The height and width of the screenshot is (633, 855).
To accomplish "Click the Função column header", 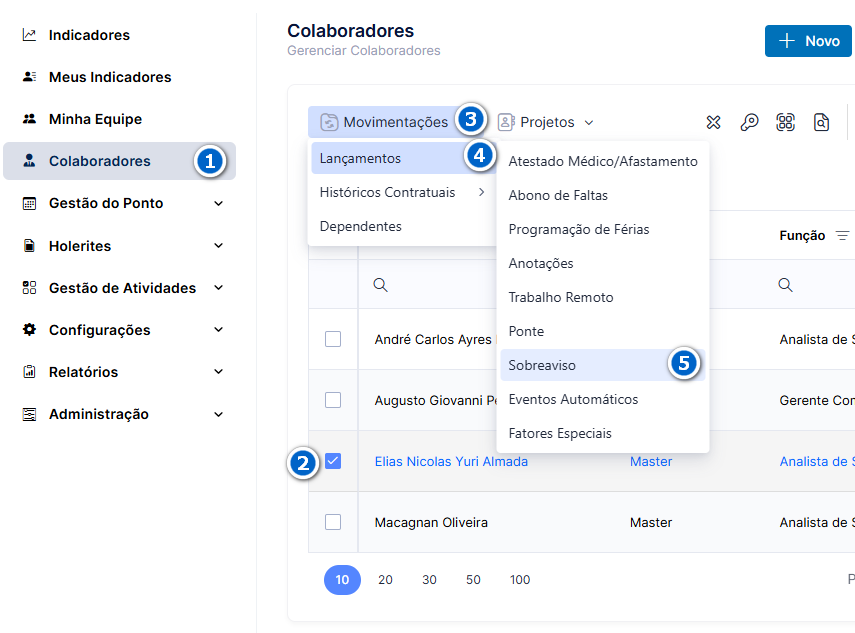I will pyautogui.click(x=802, y=236).
